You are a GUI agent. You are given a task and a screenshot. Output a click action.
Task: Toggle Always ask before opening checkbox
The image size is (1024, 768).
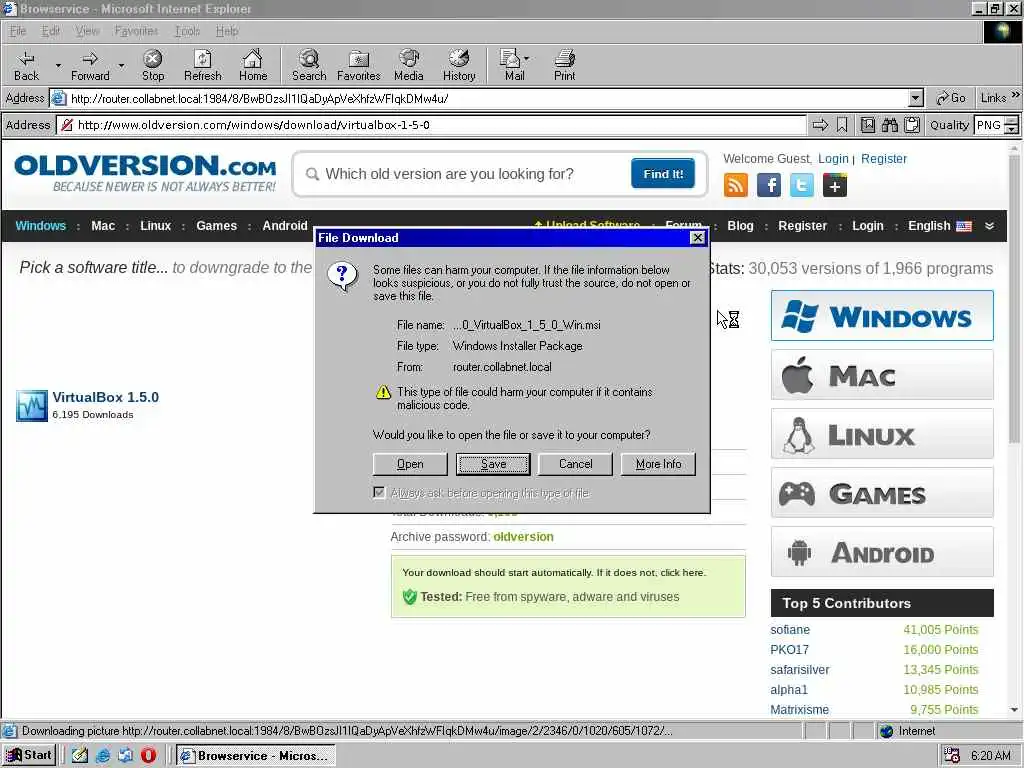[x=379, y=492]
